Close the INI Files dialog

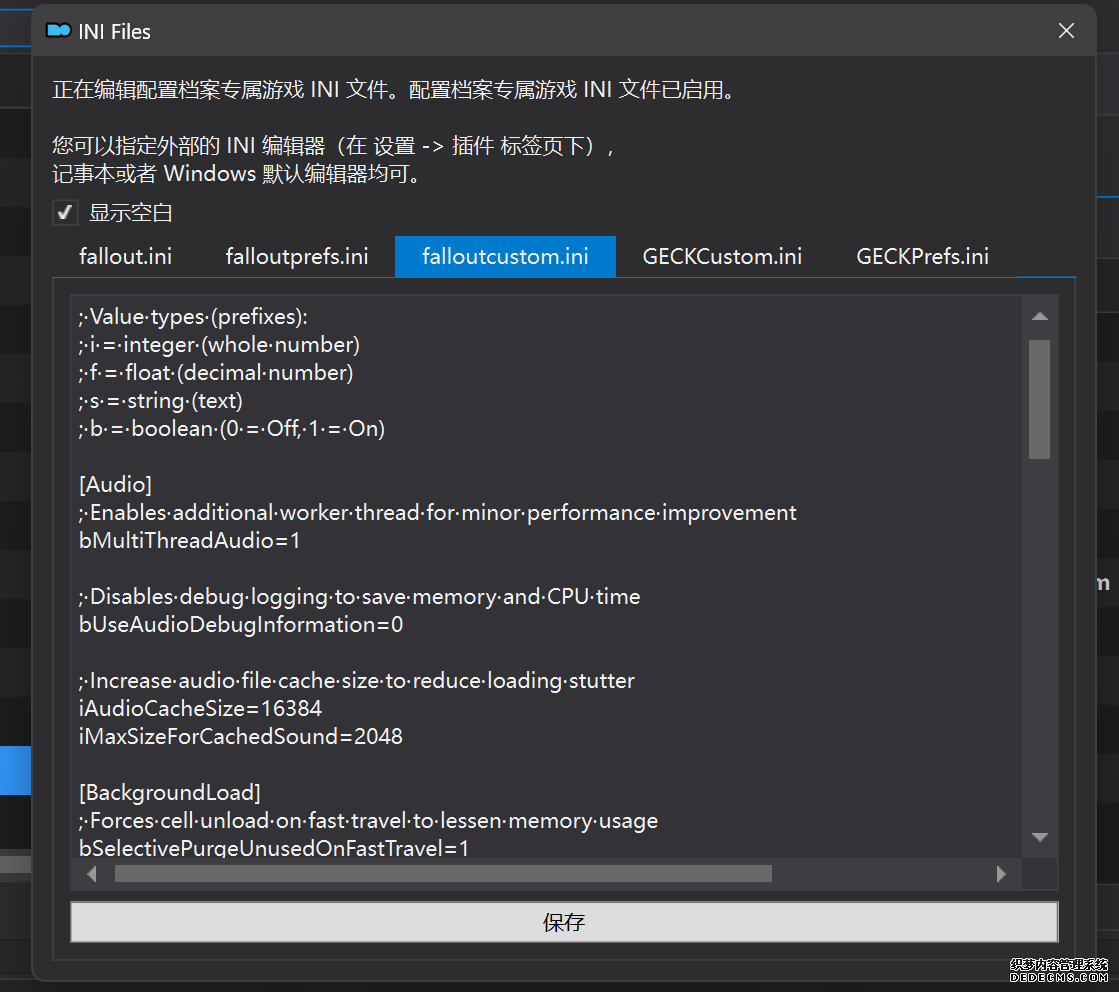click(1066, 31)
